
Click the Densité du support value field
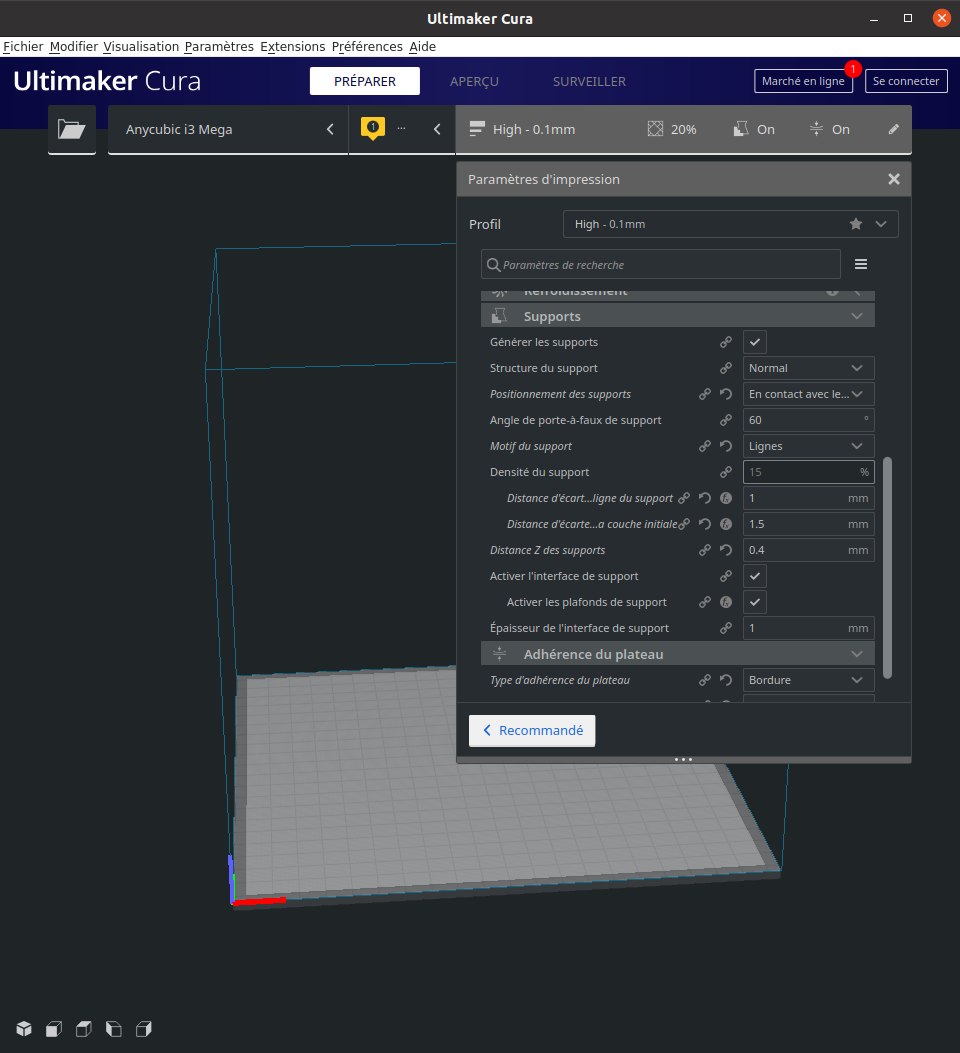808,472
